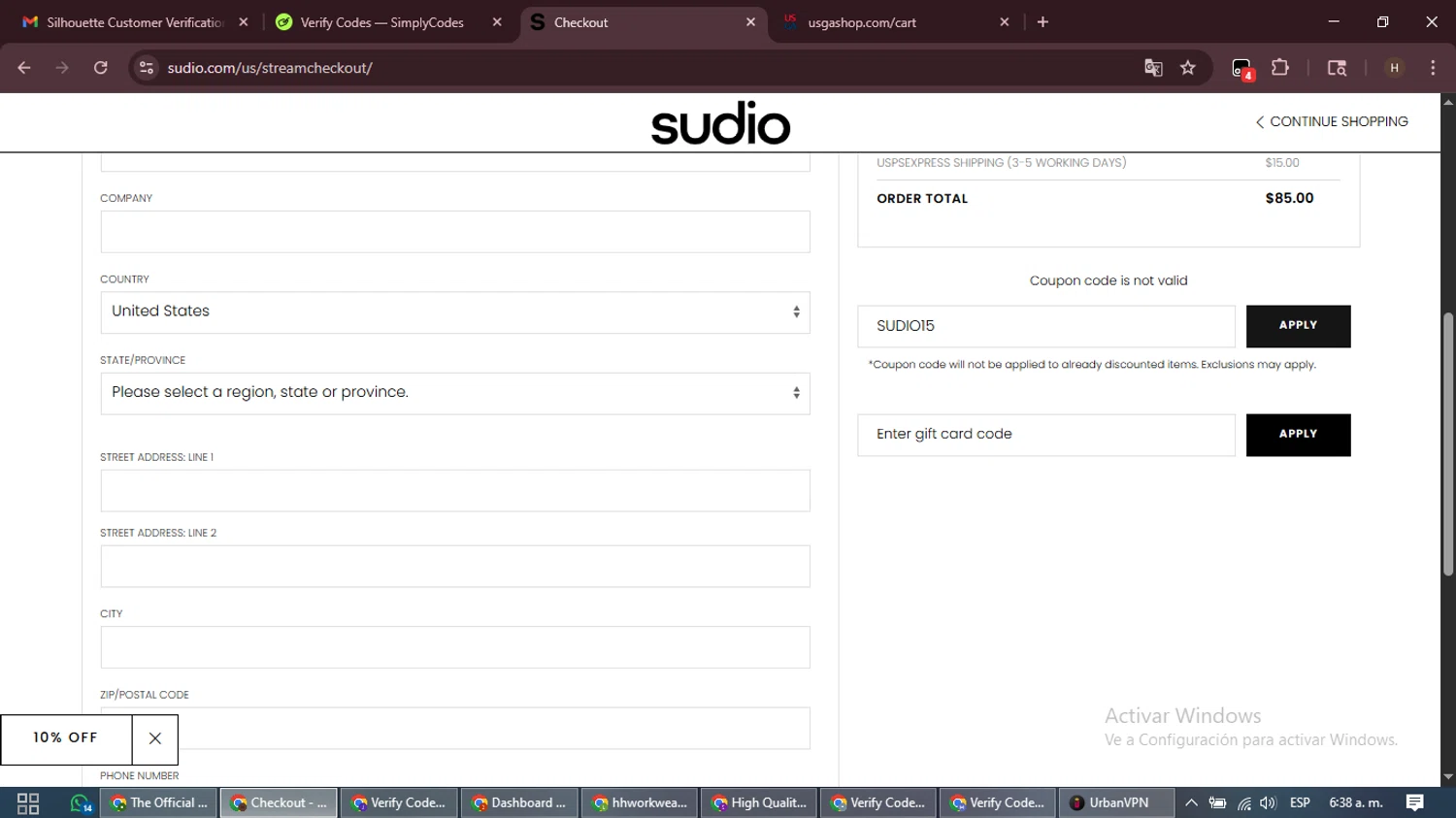The image size is (1456, 818).
Task: Open Windows Task View icon
Action: point(28,803)
